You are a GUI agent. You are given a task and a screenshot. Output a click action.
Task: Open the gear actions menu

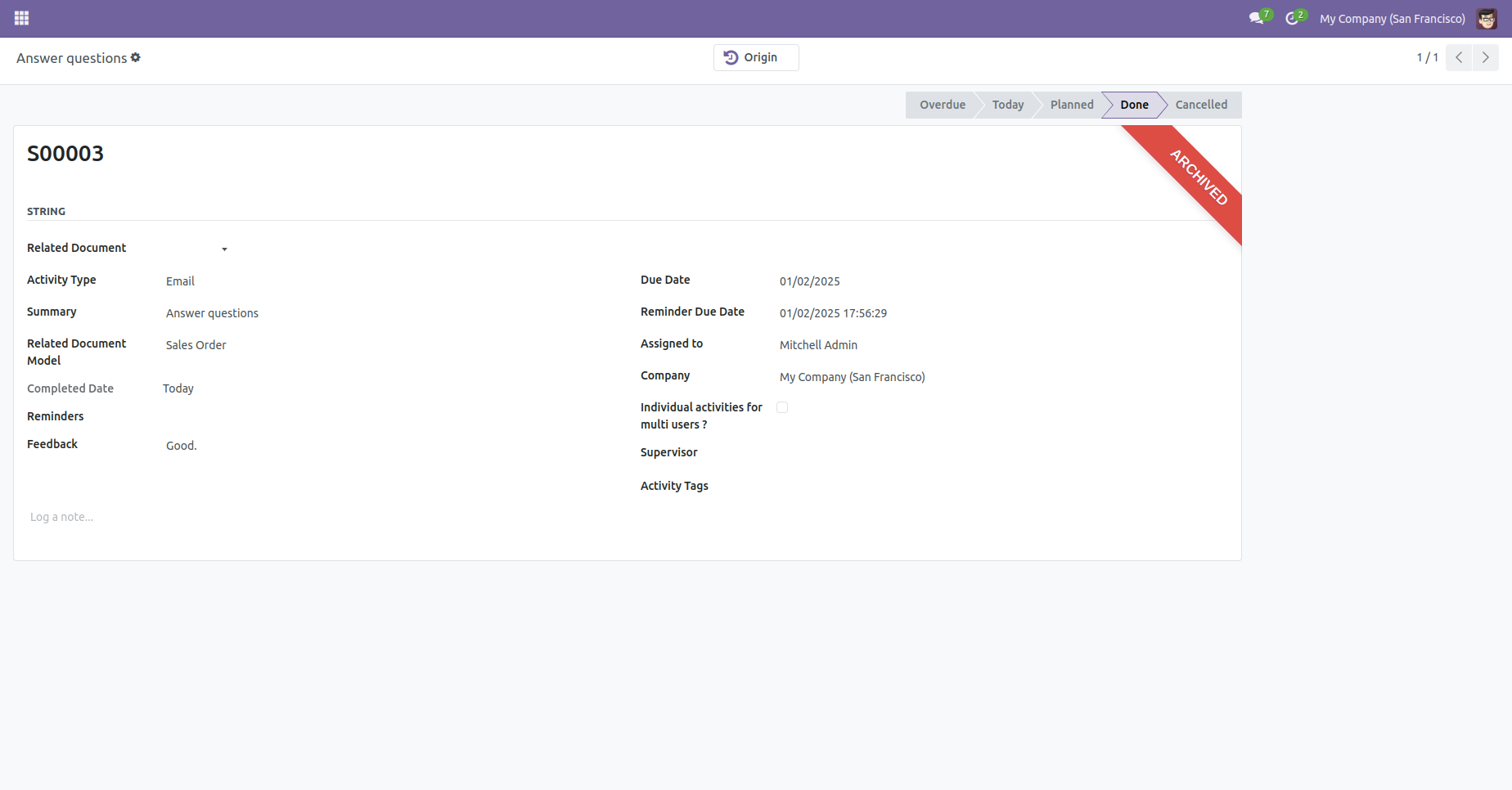pyautogui.click(x=136, y=57)
